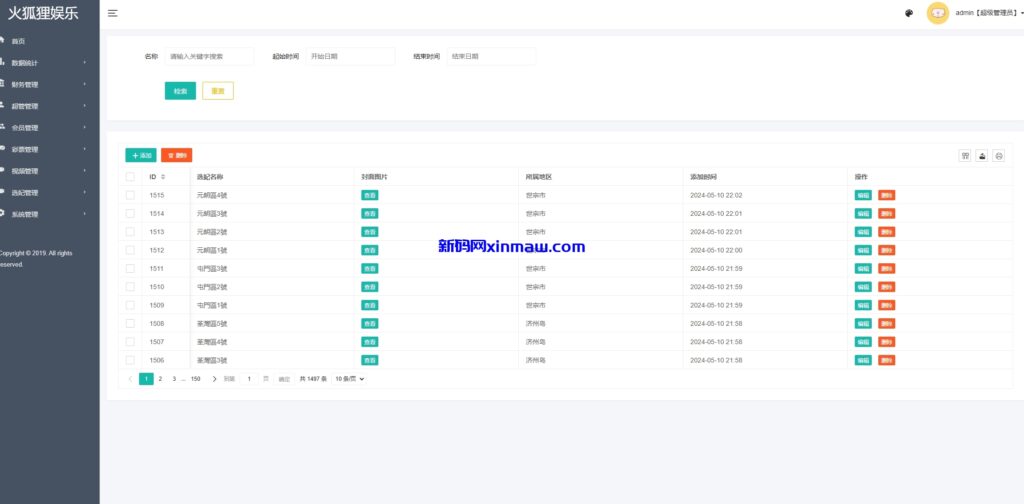Open 首页 in the sidebar
1024x504 pixels.
(x=19, y=41)
